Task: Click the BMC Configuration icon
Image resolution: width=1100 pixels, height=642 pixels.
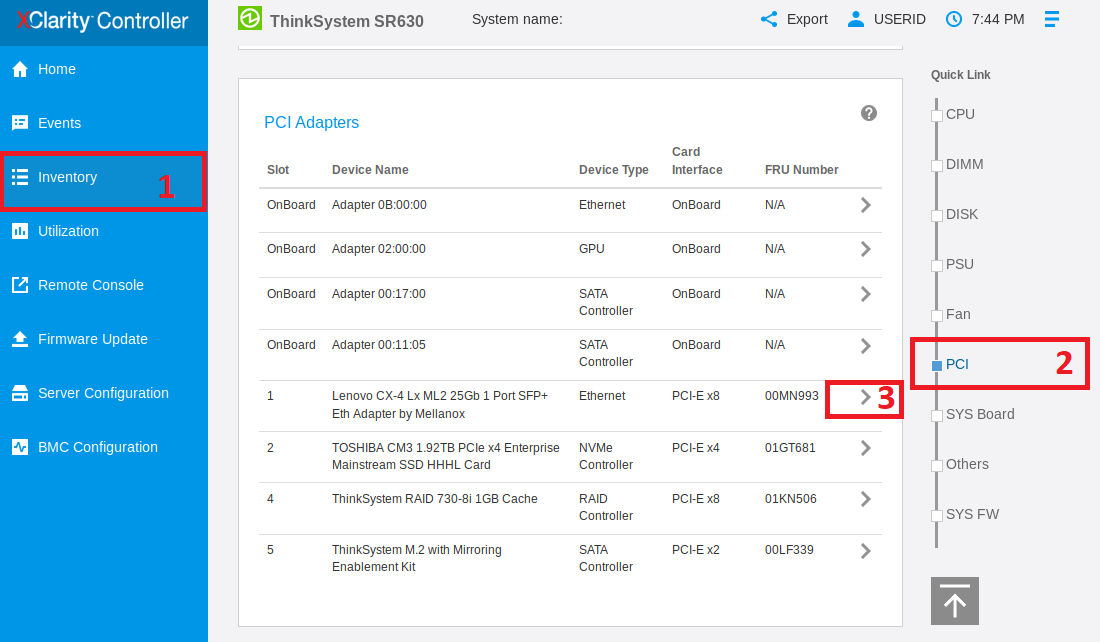Action: pos(20,447)
